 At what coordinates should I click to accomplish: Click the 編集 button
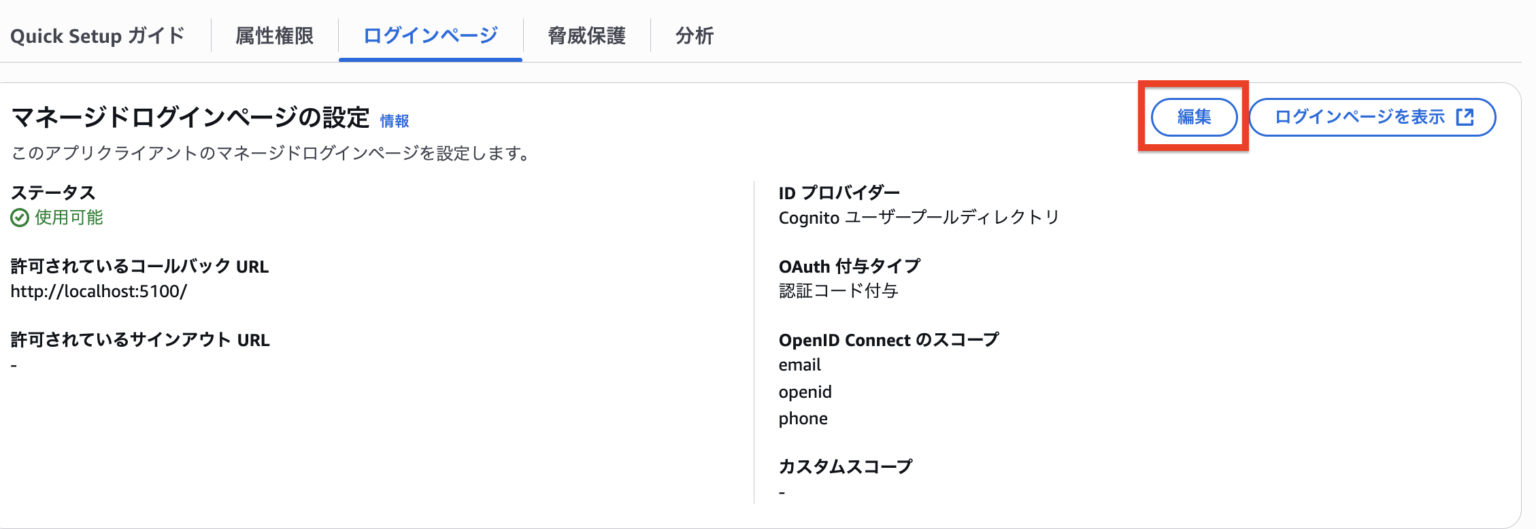(x=1194, y=117)
